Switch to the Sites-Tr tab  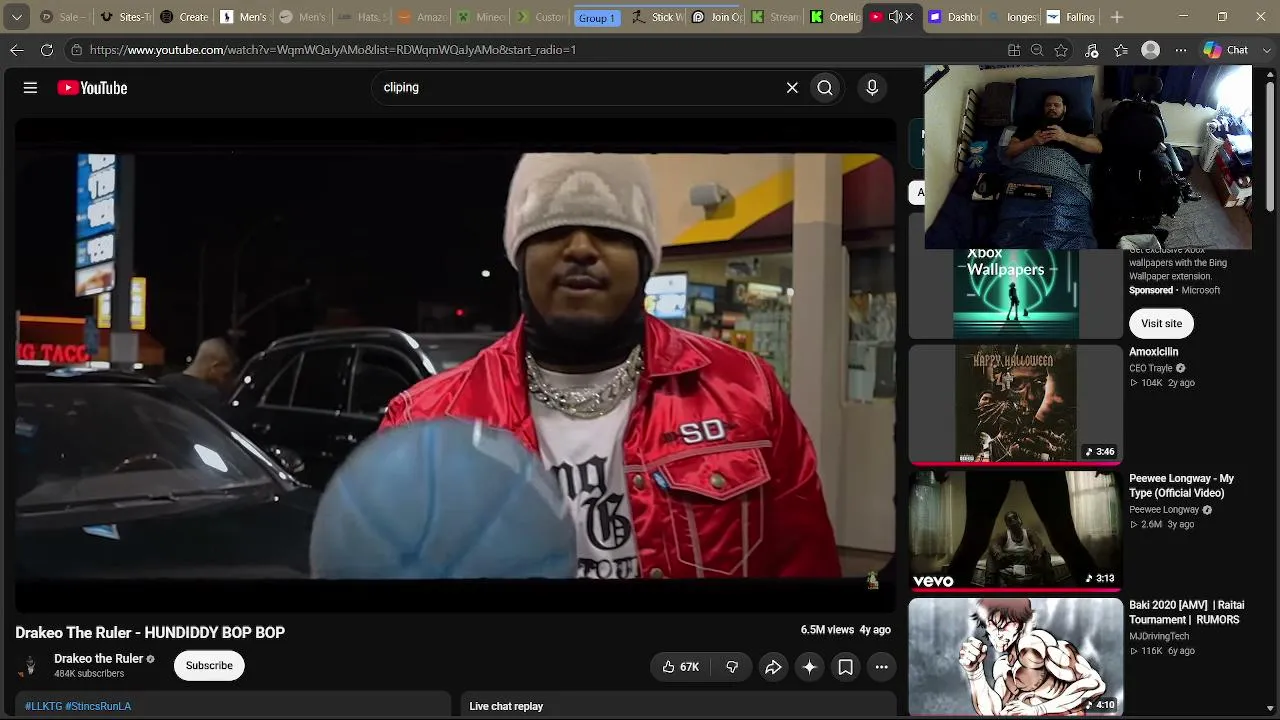[125, 17]
